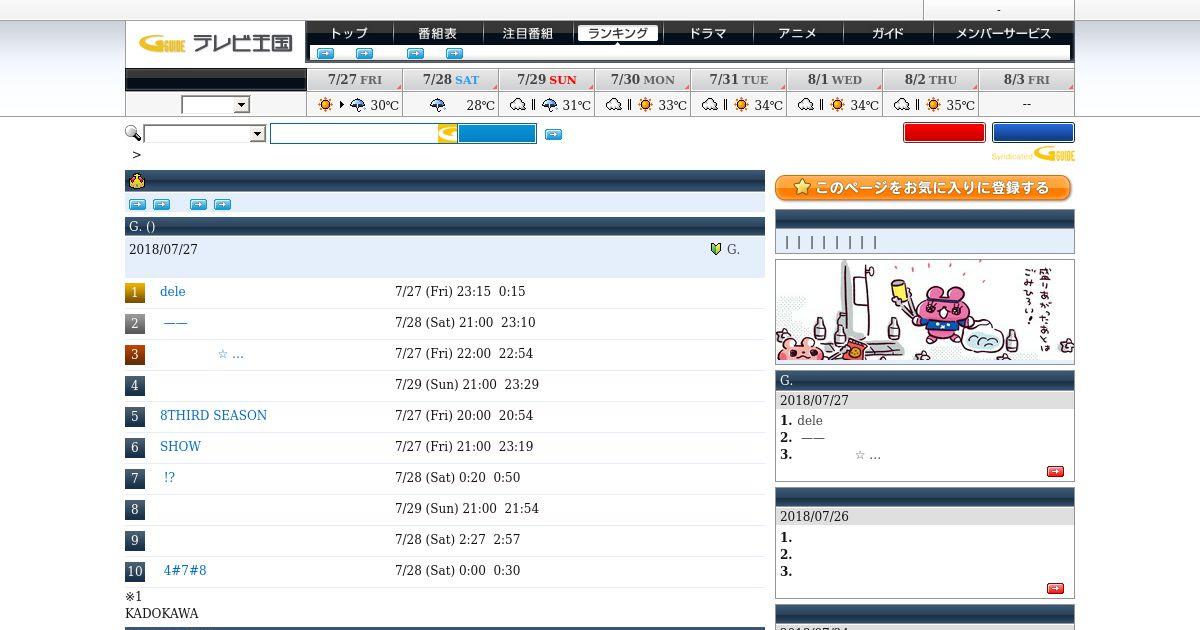Screen dimensions: 1200x630
Task: Select the ランキング navigation tab
Action: tap(618, 33)
